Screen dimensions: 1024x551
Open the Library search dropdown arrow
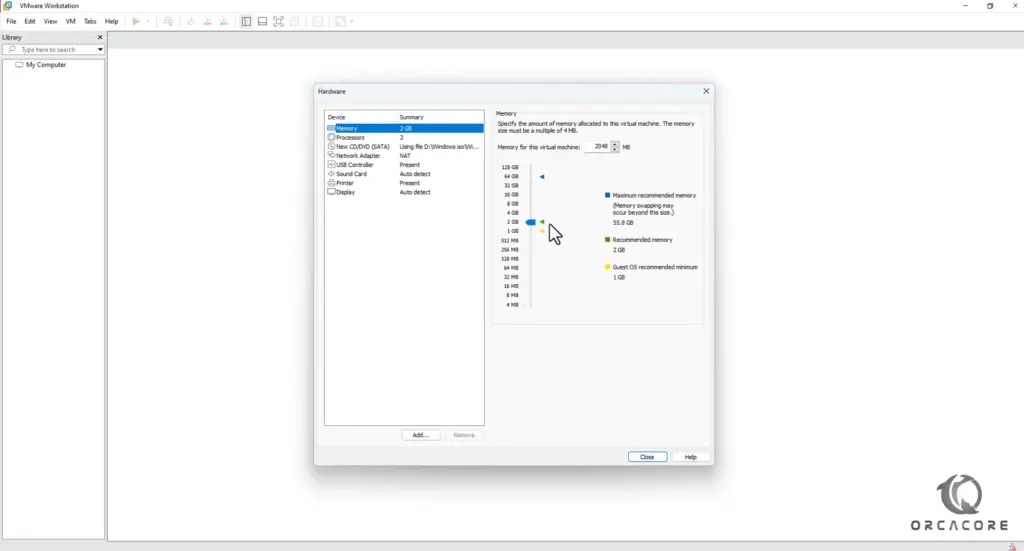(100, 50)
